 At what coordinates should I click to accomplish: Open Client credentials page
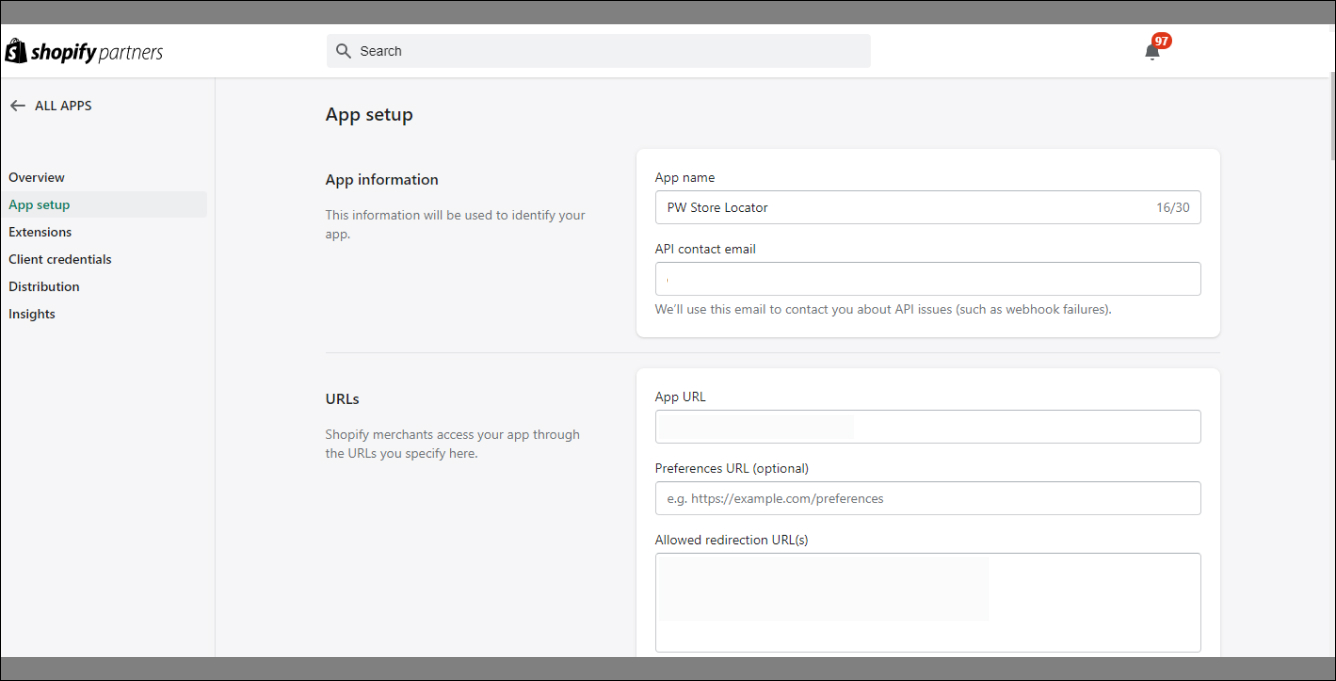point(60,259)
